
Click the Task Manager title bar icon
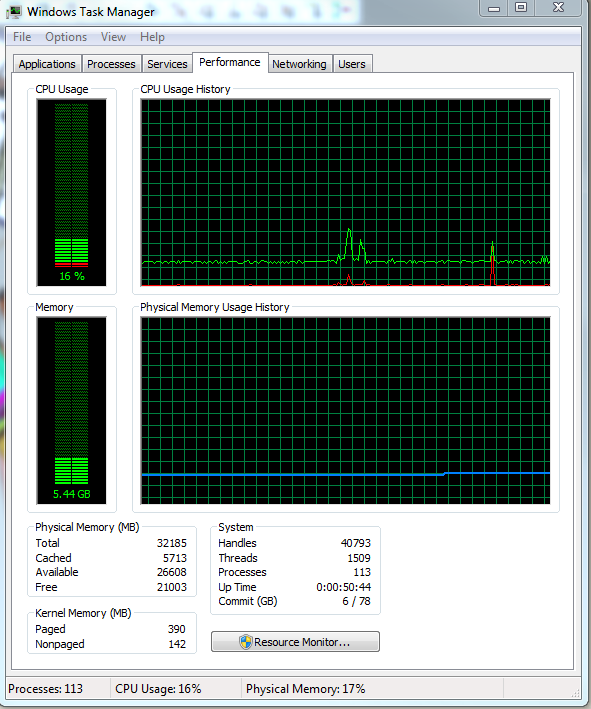point(14,11)
